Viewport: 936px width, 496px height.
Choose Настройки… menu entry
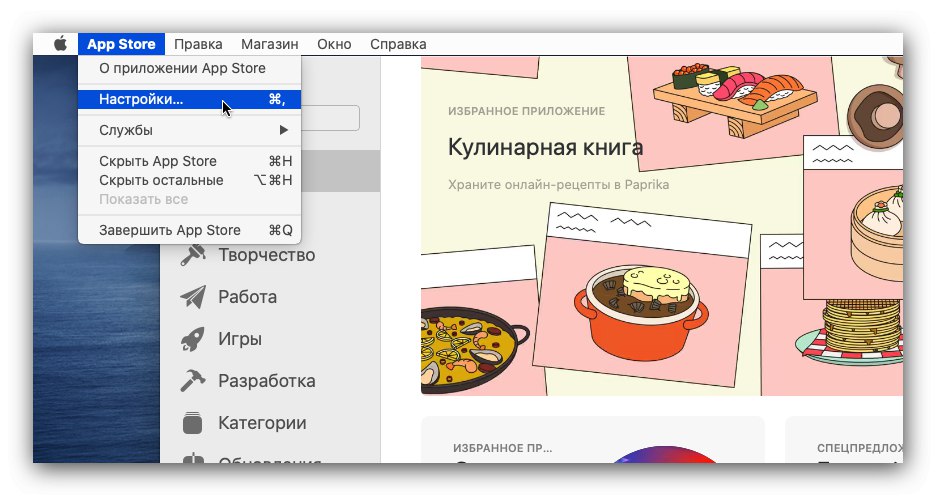click(x=189, y=99)
